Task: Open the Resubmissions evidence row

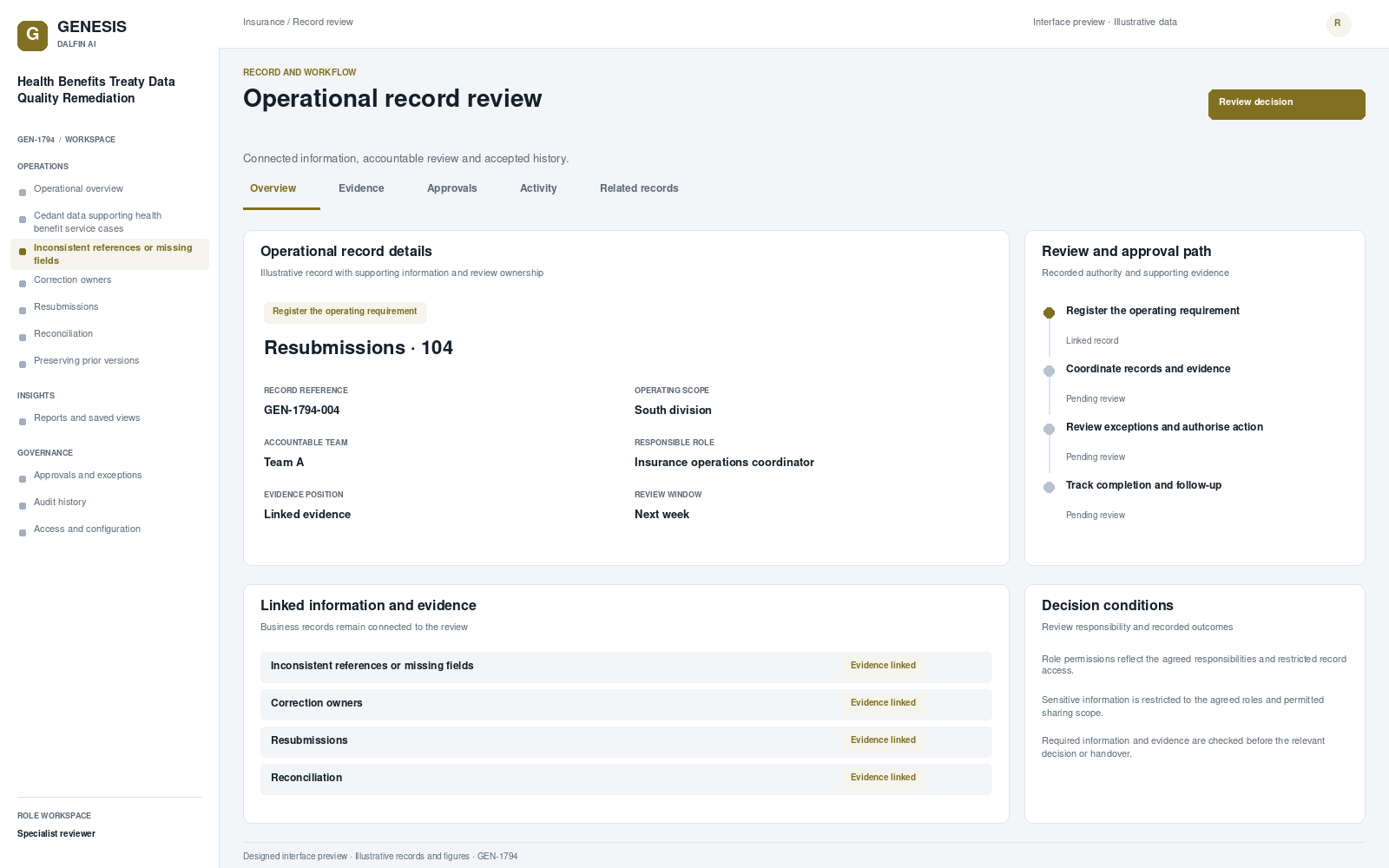Action: coord(626,741)
